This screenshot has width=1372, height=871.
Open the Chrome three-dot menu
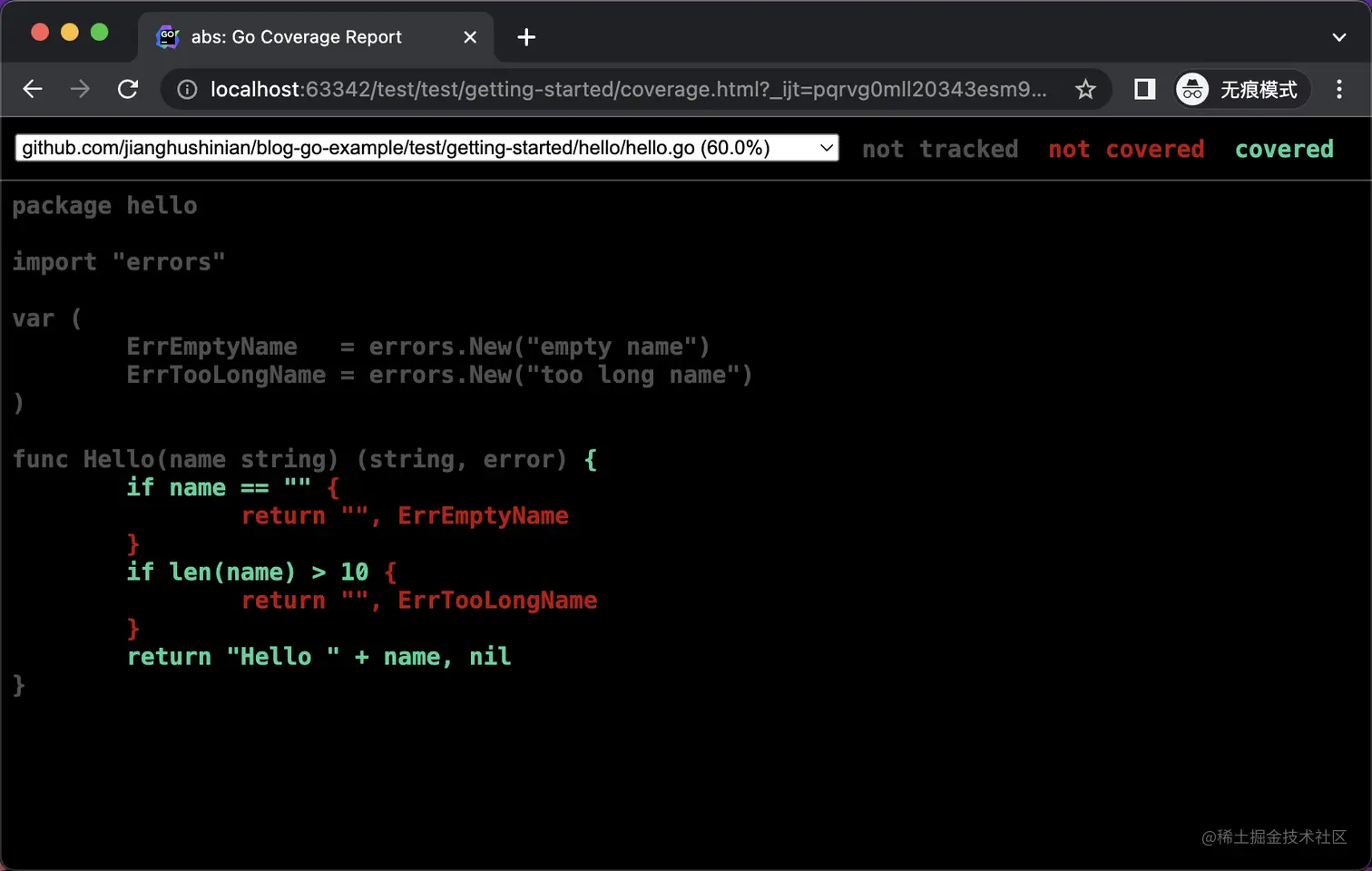1339,89
